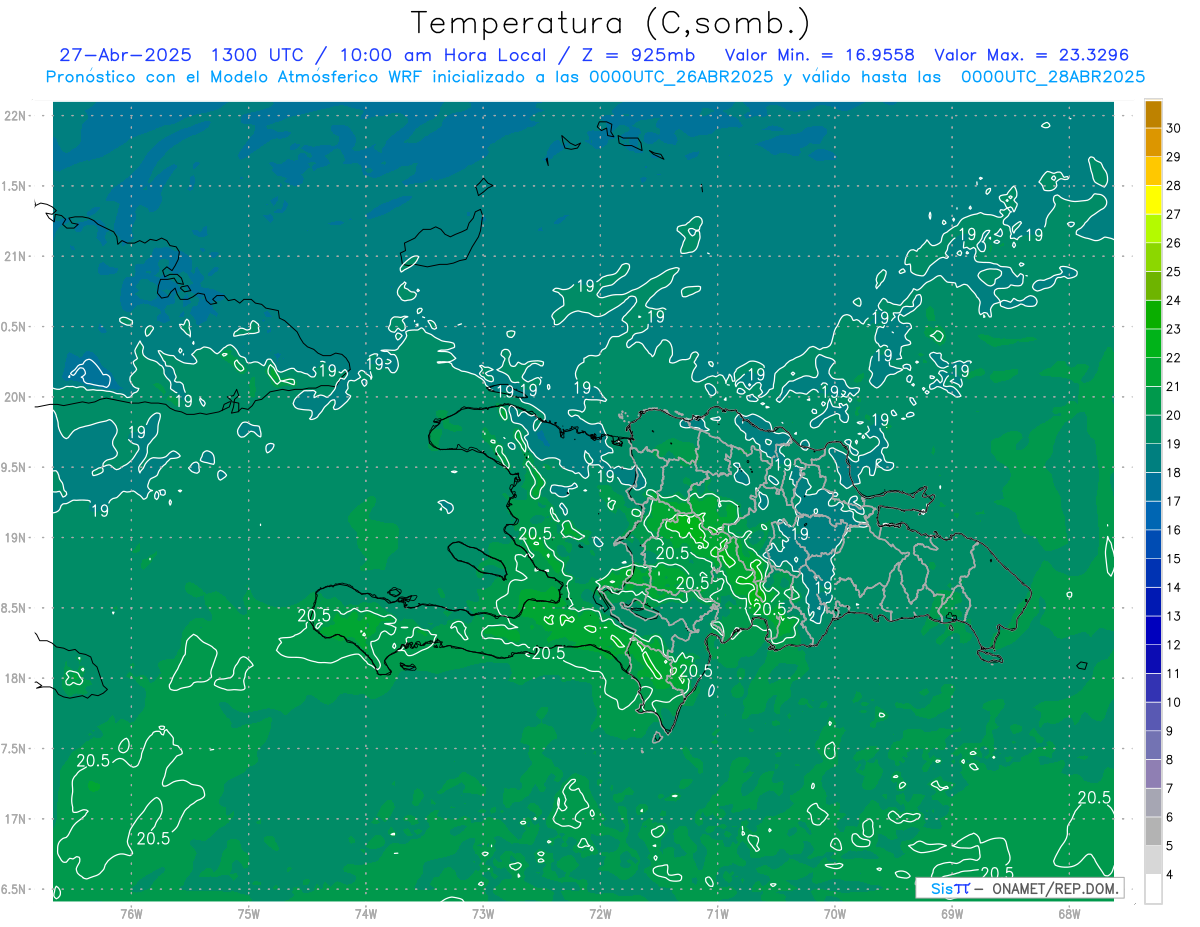This screenshot has width=1200, height=927.
Task: Click the "SisTT – ONAMET/REP.DOM." credit label
Action: pos(1020,888)
